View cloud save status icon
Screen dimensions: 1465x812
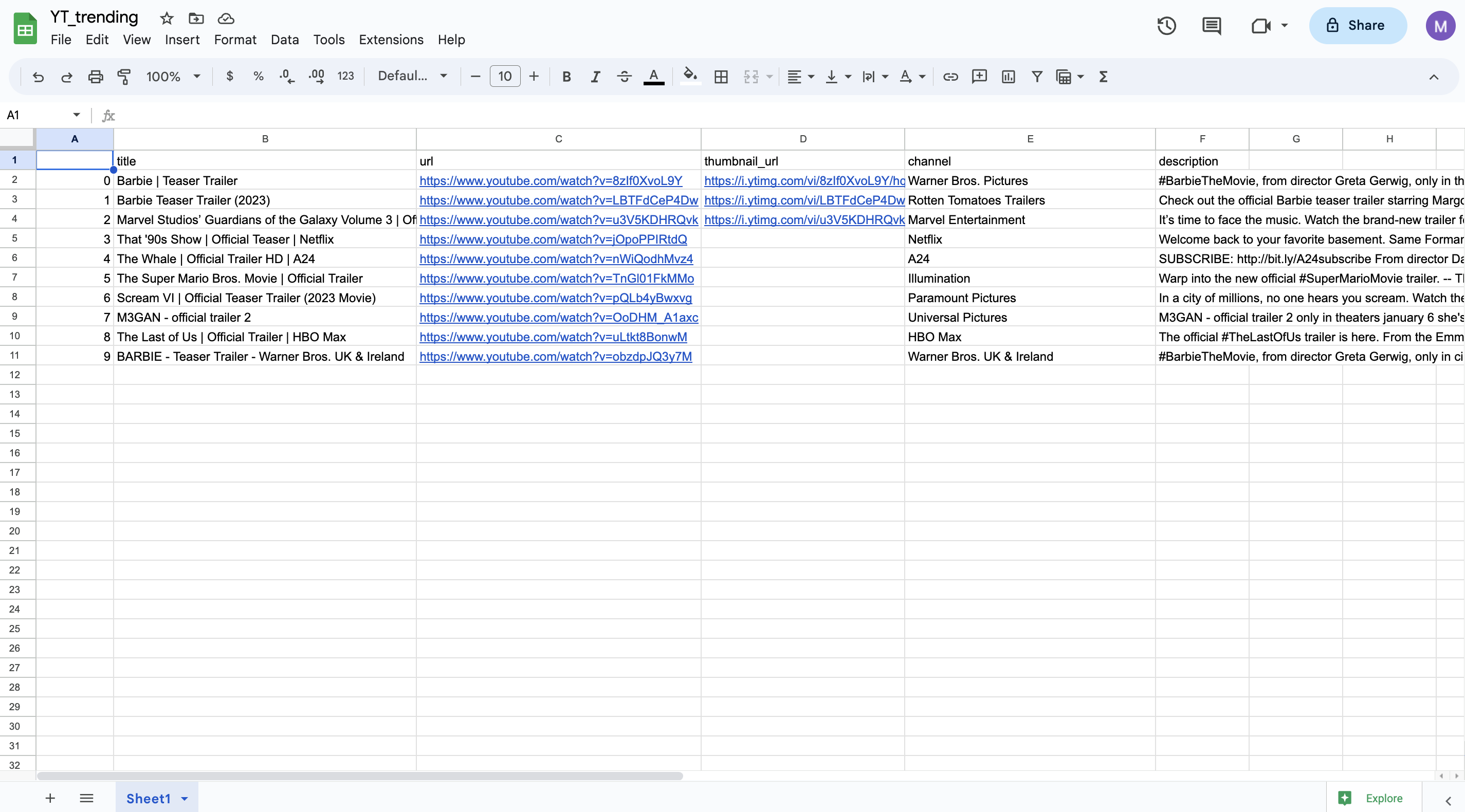(226, 18)
